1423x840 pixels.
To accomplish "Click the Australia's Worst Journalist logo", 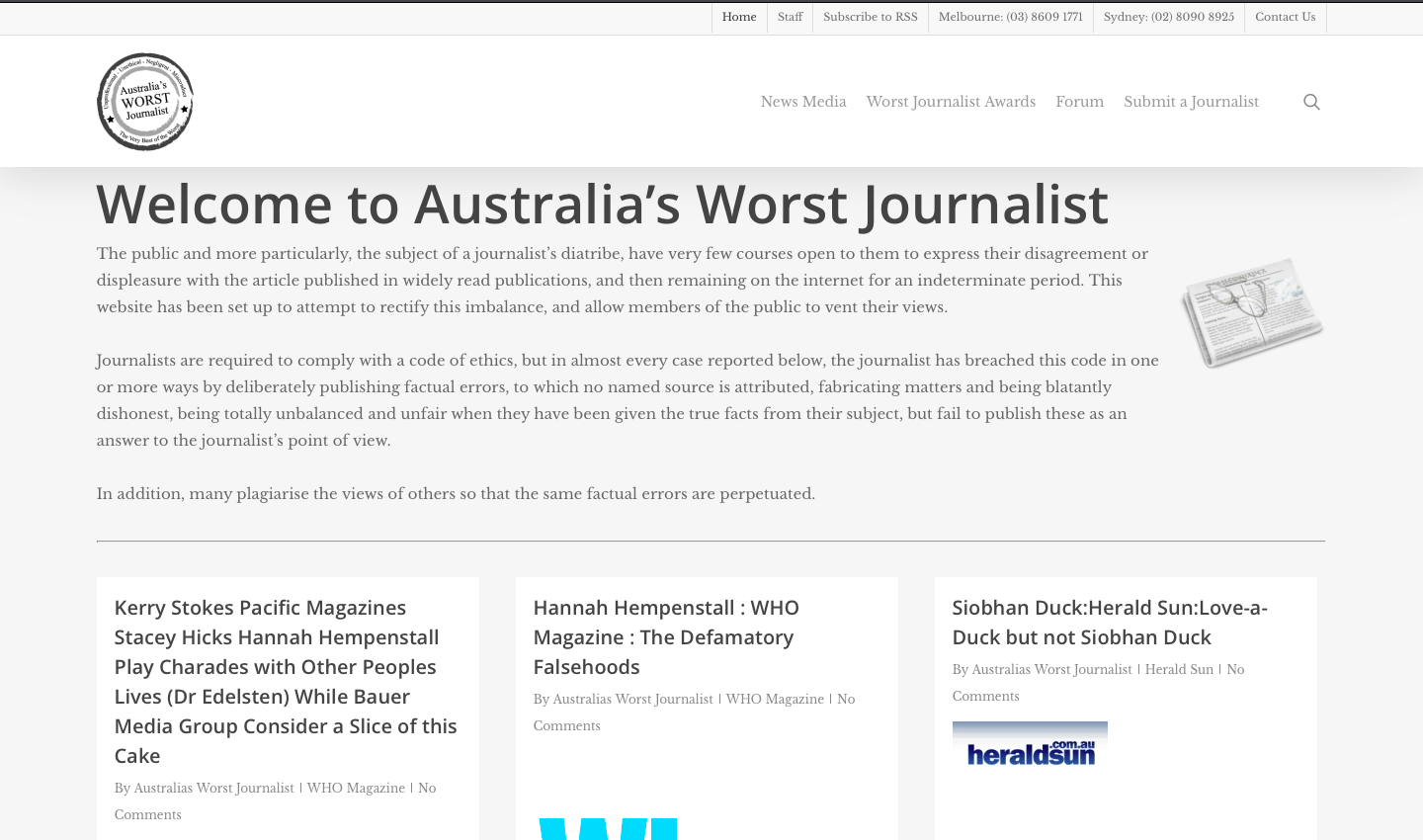I will [x=145, y=102].
